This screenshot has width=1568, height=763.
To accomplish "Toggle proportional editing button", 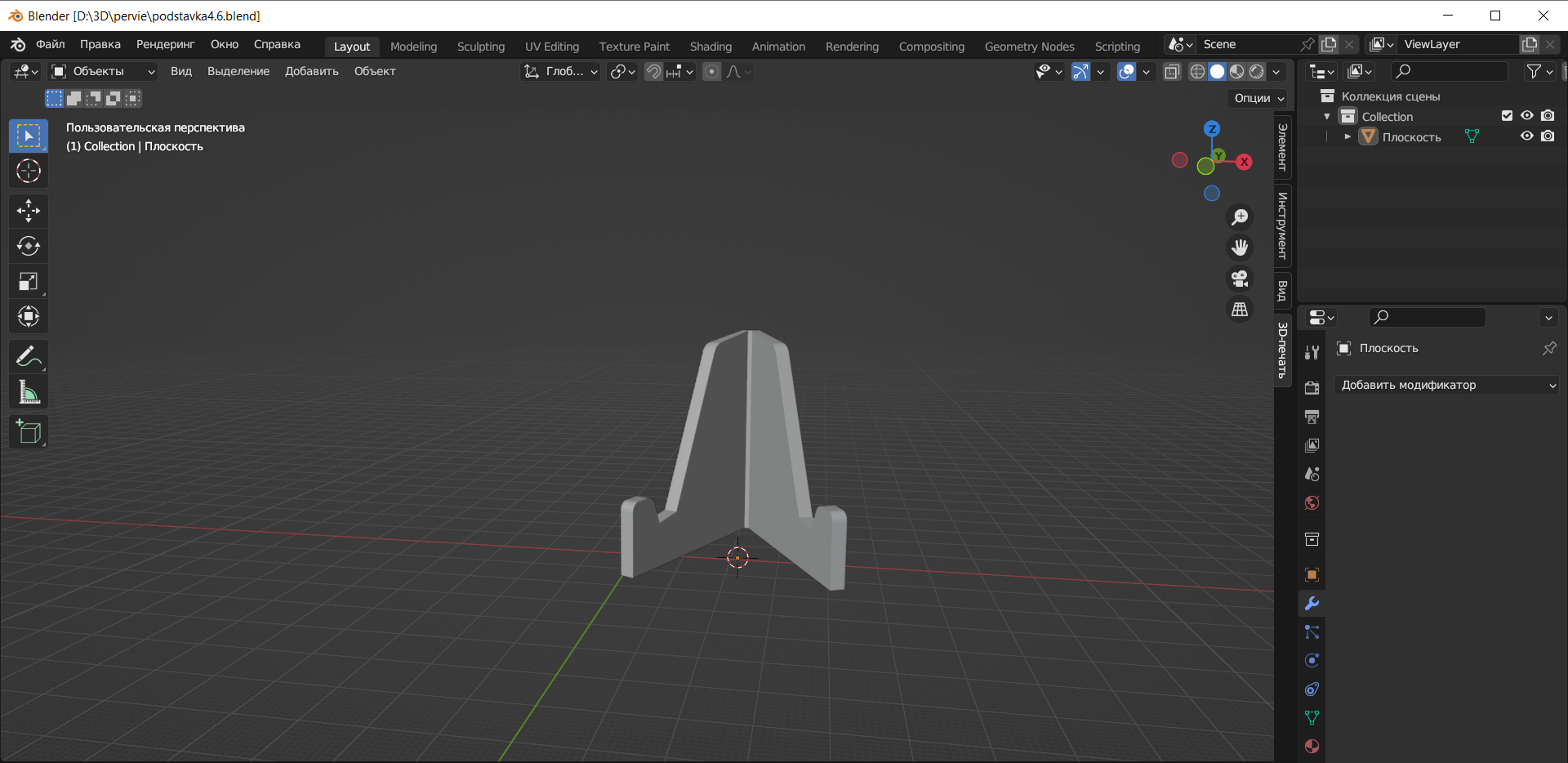I will coord(712,72).
